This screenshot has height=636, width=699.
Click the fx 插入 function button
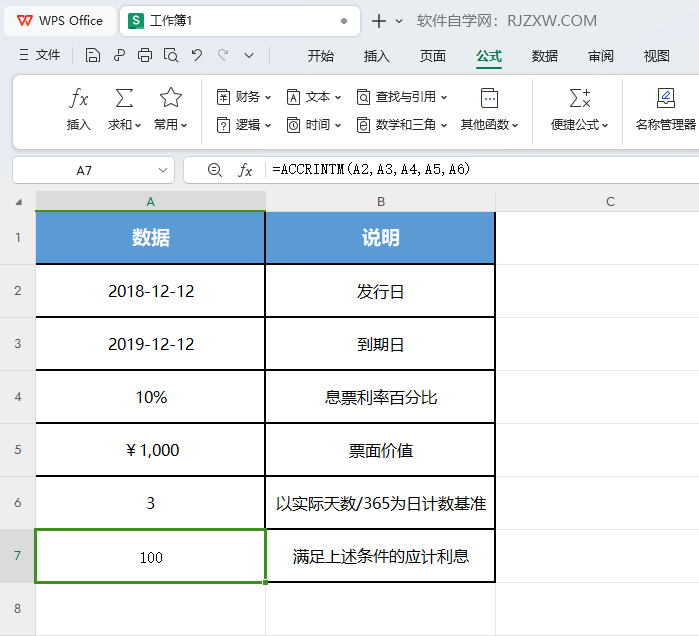tap(78, 109)
